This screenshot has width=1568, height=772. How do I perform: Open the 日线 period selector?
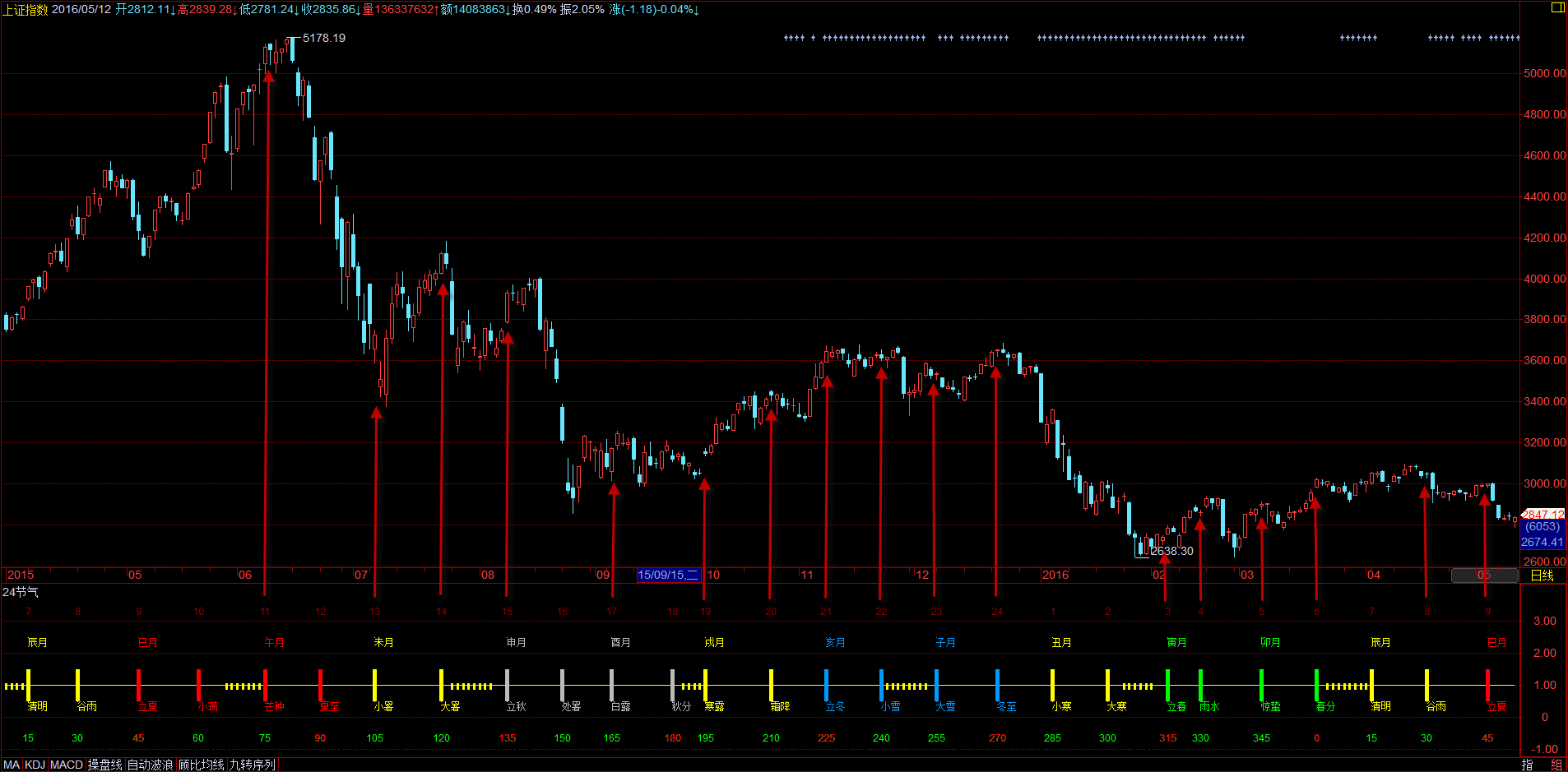(x=1542, y=576)
